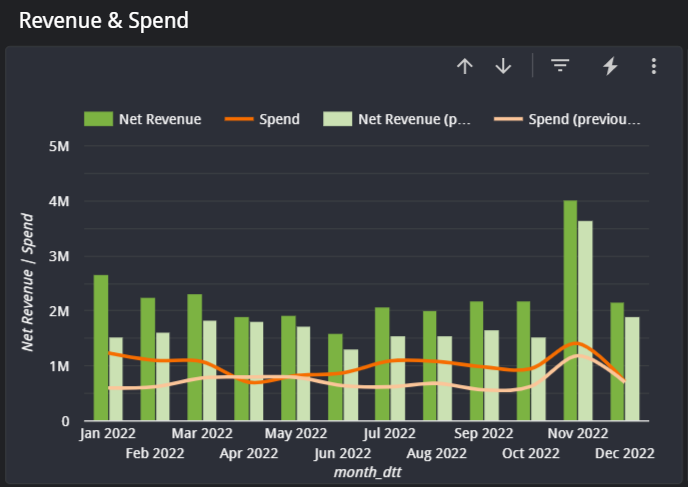688x487 pixels.
Task: Click the drill down arrow icon
Action: pos(503,66)
